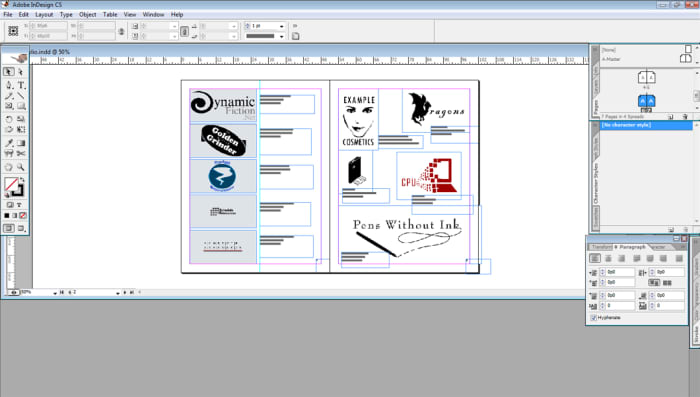Select the Line tool
Screen dimensions: 700x397
tap(21, 96)
